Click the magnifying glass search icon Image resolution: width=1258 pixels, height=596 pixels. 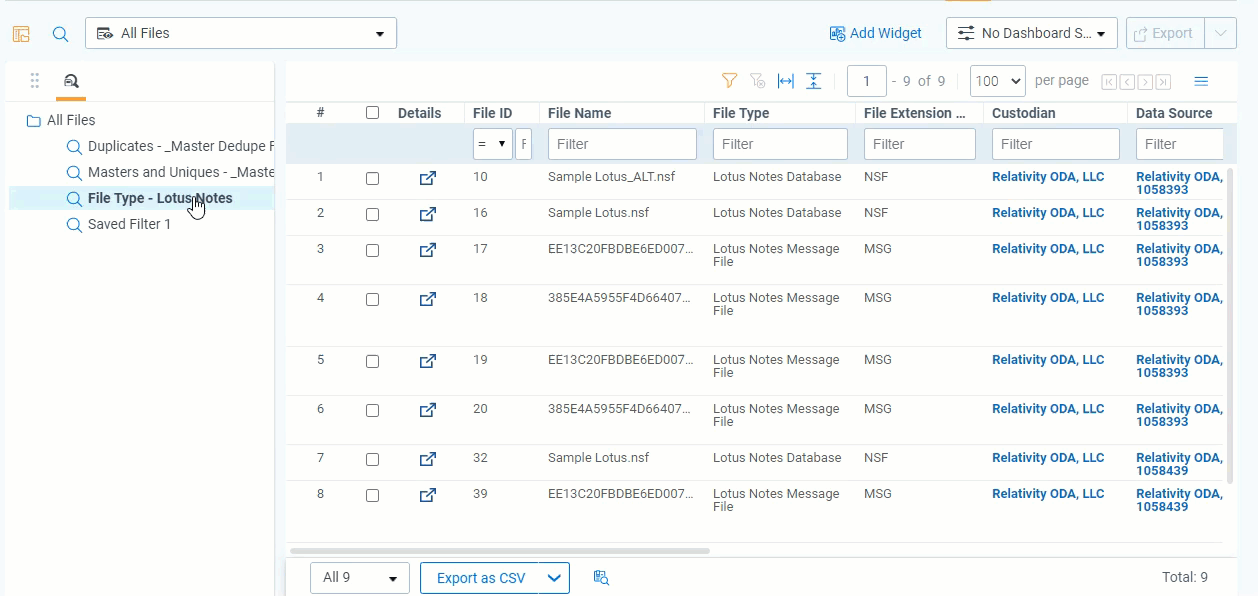[60, 34]
